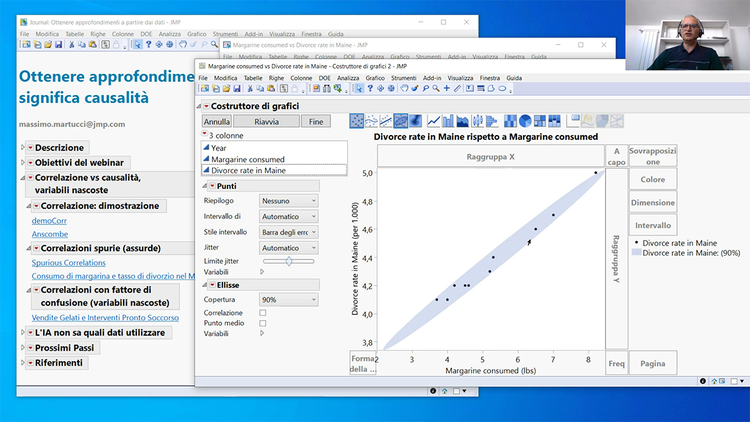This screenshot has width=750, height=422.
Task: Click the Annulla button
Action: point(217,121)
